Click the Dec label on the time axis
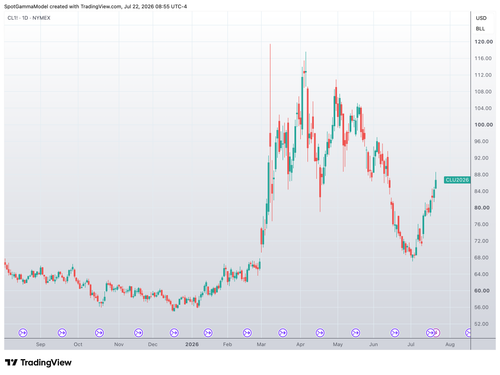Screen dimensions: 500x375 pyautogui.click(x=153, y=344)
